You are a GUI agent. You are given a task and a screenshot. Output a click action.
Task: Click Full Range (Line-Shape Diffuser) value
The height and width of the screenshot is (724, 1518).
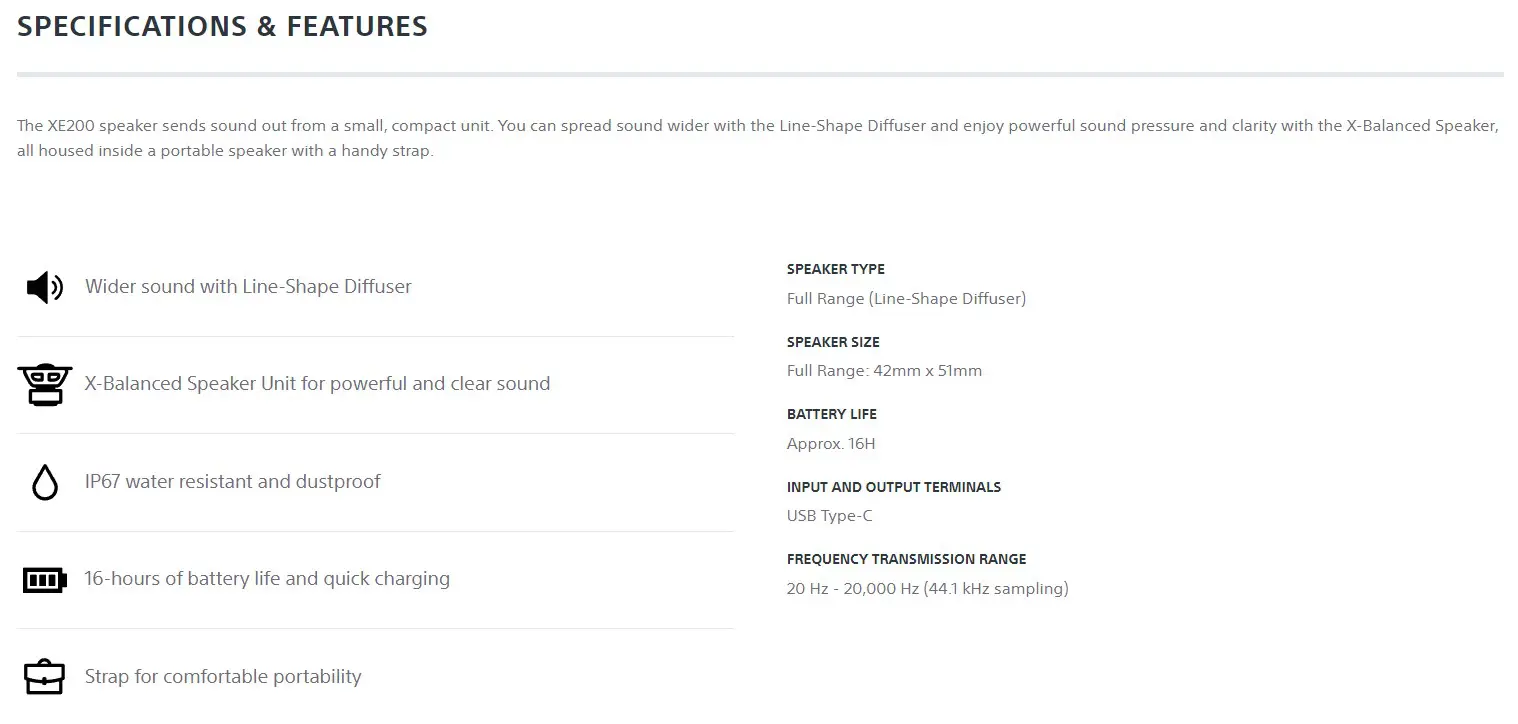906,298
